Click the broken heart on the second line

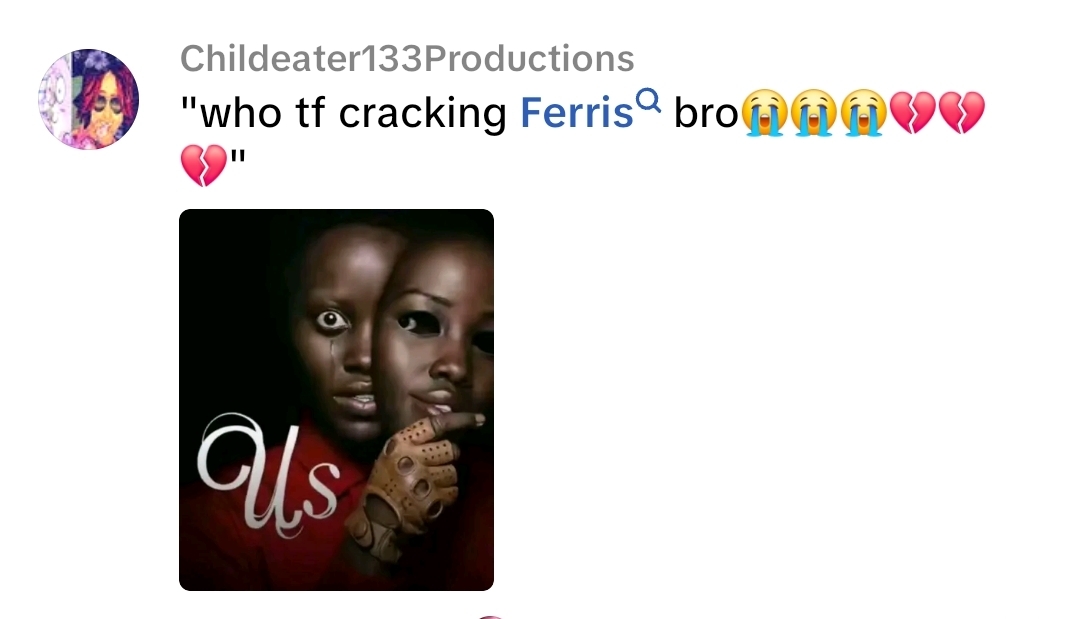click(203, 165)
